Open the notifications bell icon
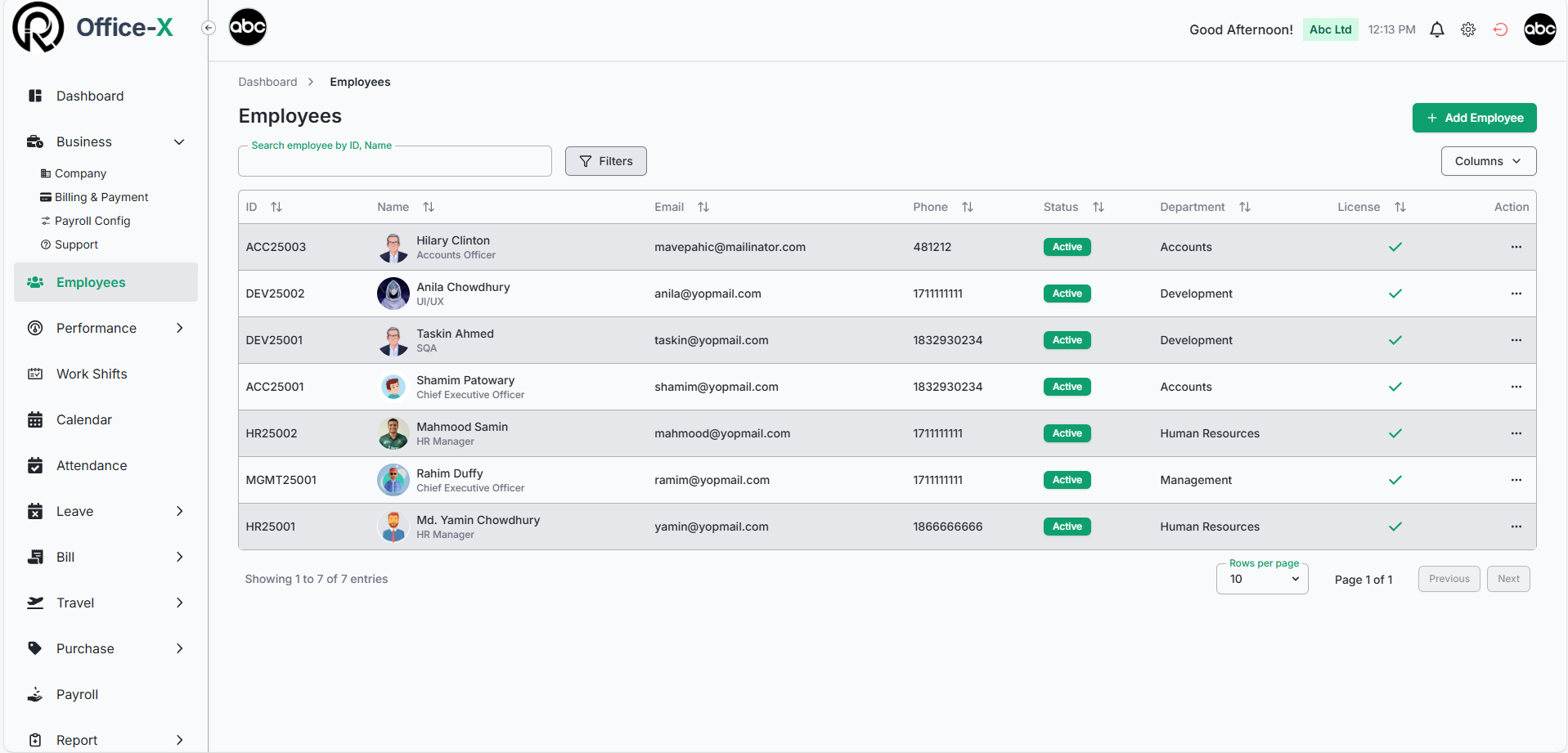The image size is (1568, 753). pyautogui.click(x=1436, y=29)
